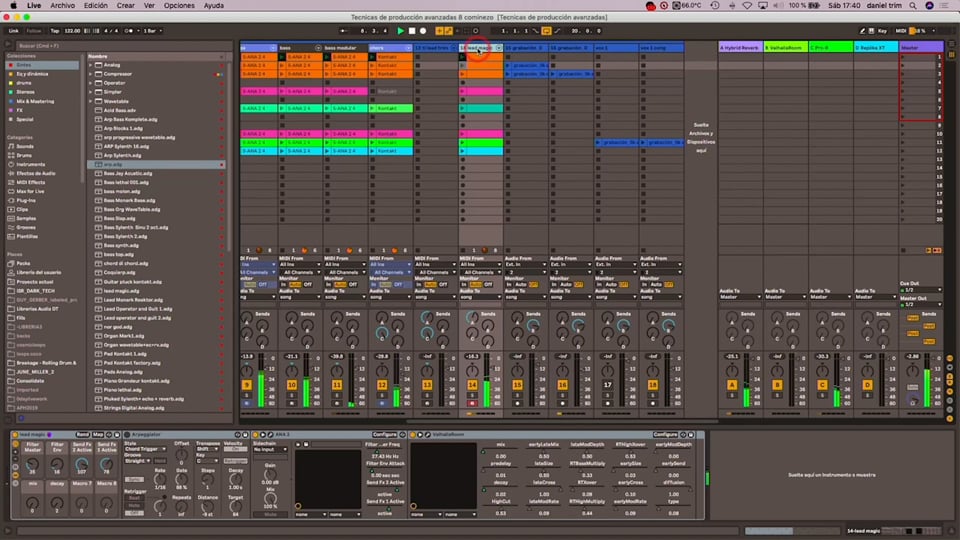Open the Samples category in browser
This screenshot has width=960, height=540.
[26, 218]
